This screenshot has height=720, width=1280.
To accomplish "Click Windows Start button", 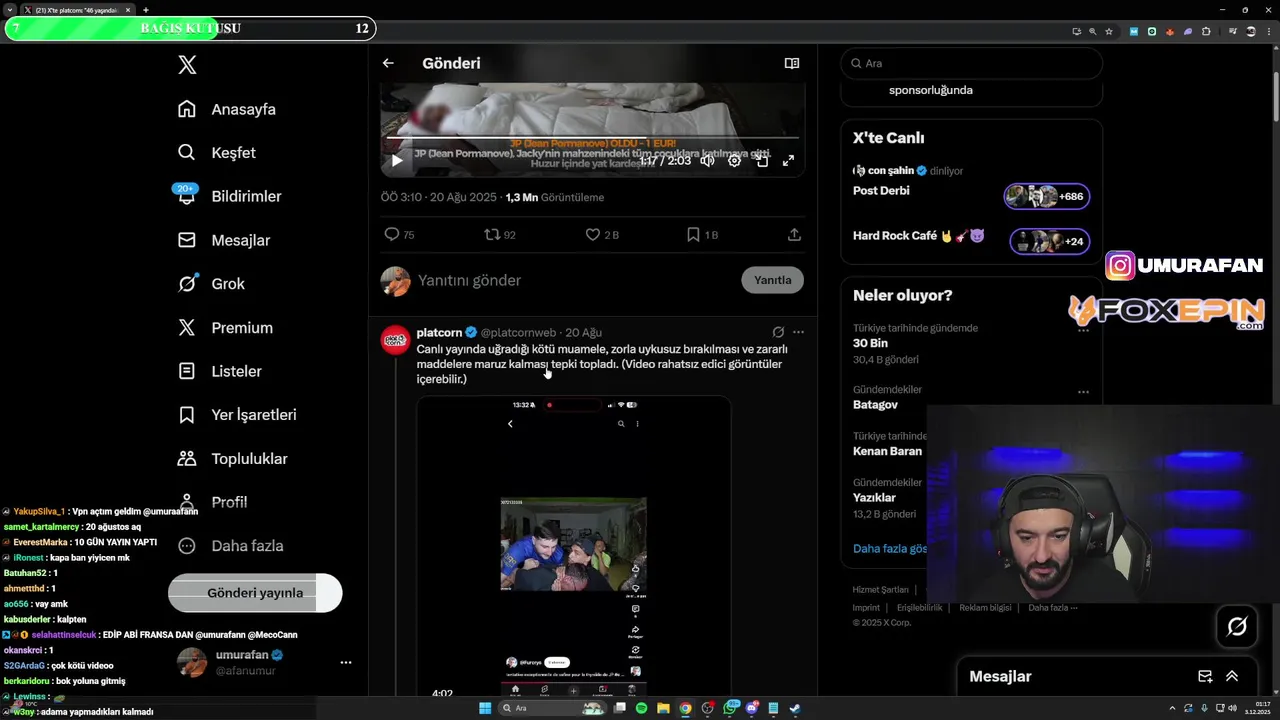I will 485,708.
